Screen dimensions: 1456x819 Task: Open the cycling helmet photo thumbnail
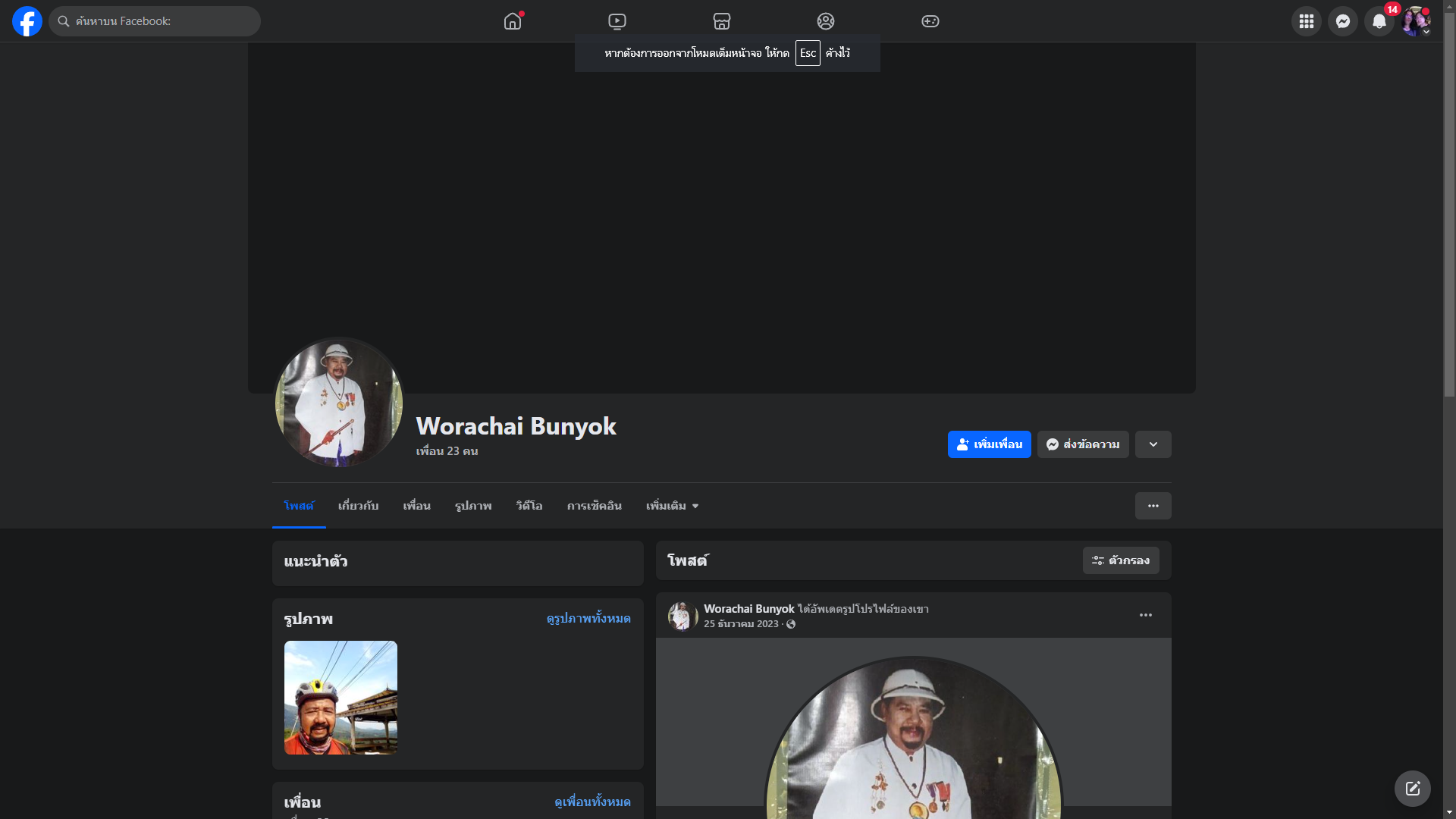[340, 698]
